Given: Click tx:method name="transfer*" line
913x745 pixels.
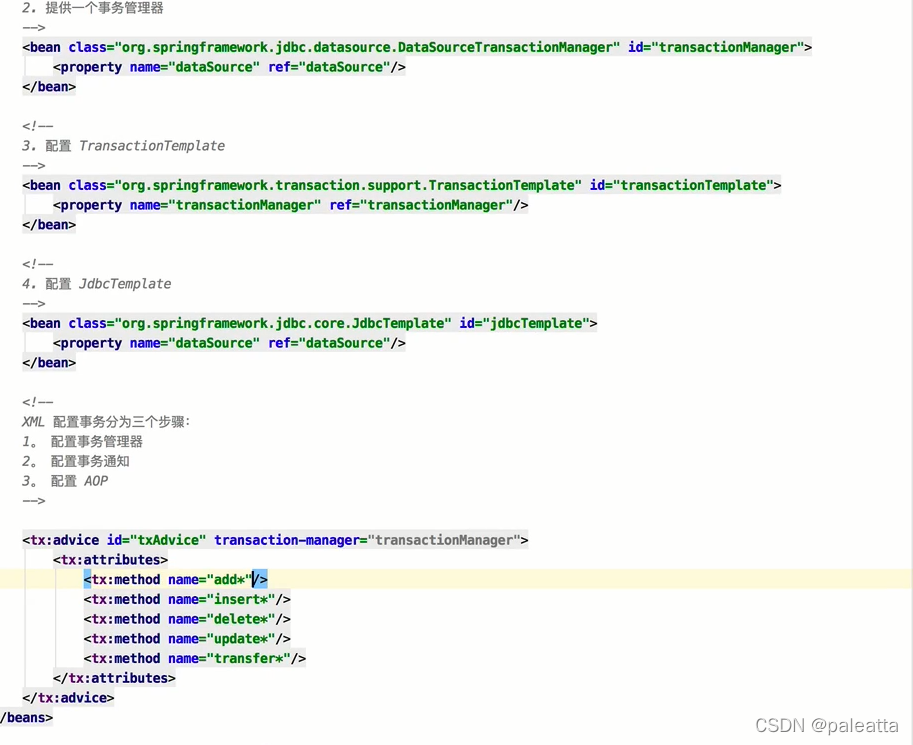Looking at the screenshot, I should [194, 659].
